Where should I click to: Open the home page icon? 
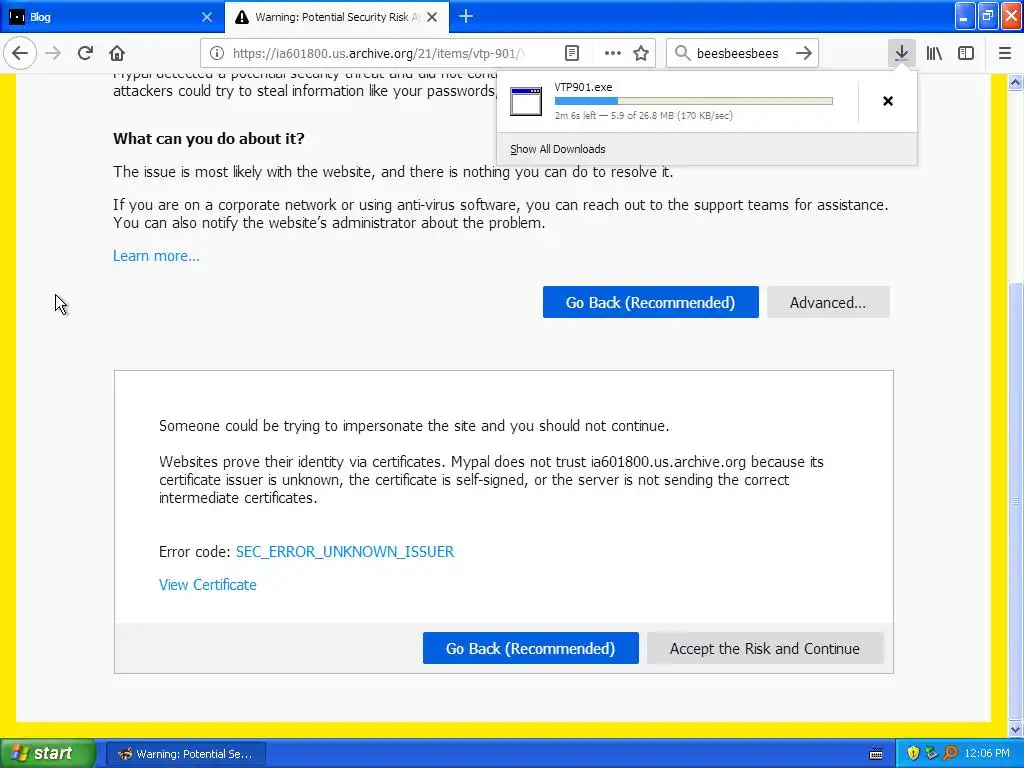[117, 53]
